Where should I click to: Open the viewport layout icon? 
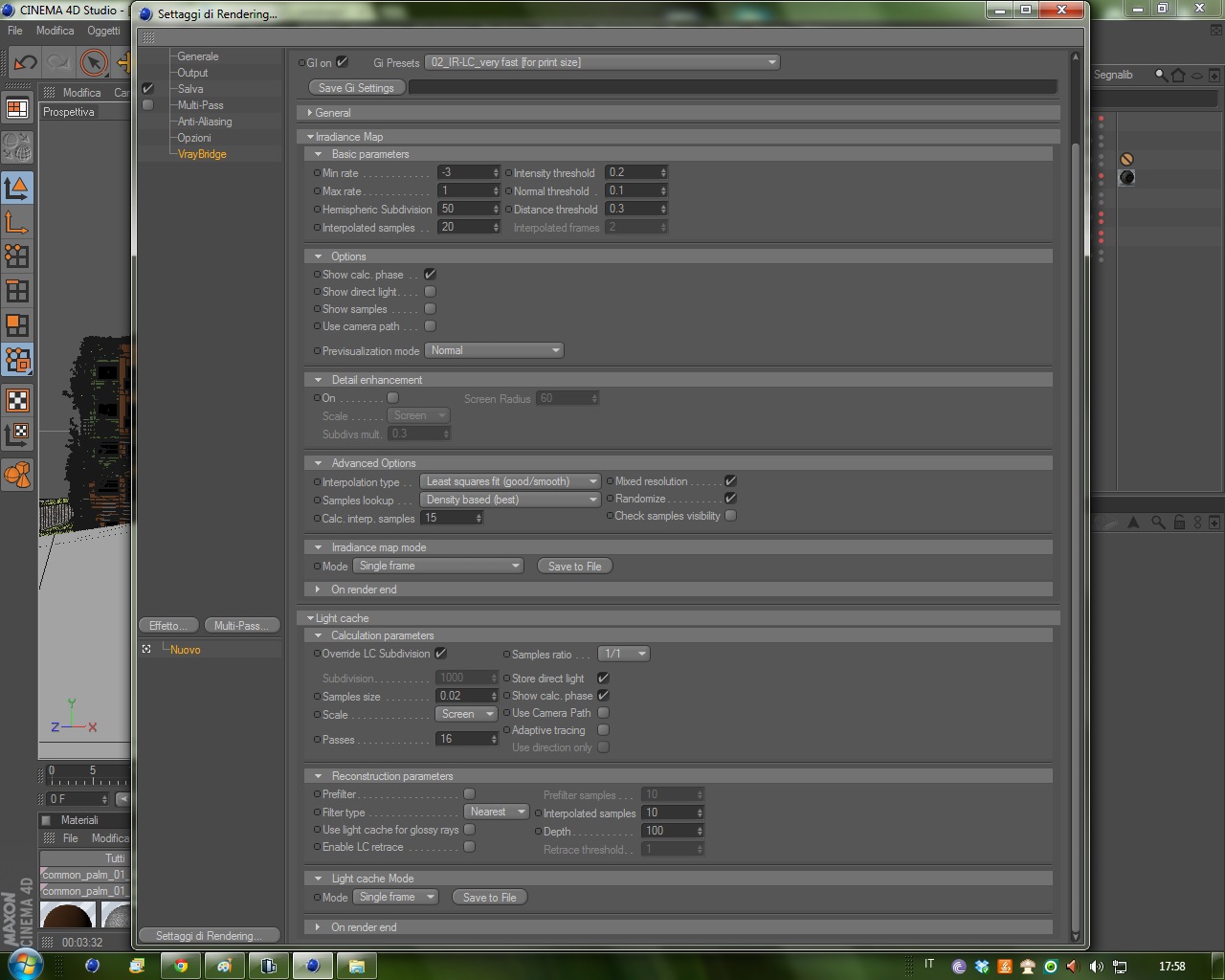[17, 109]
